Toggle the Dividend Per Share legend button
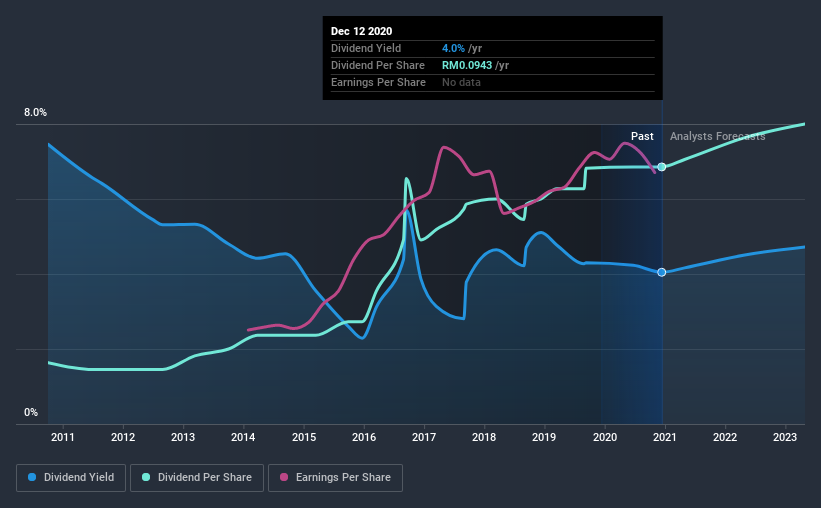This screenshot has width=821, height=508. 197,478
